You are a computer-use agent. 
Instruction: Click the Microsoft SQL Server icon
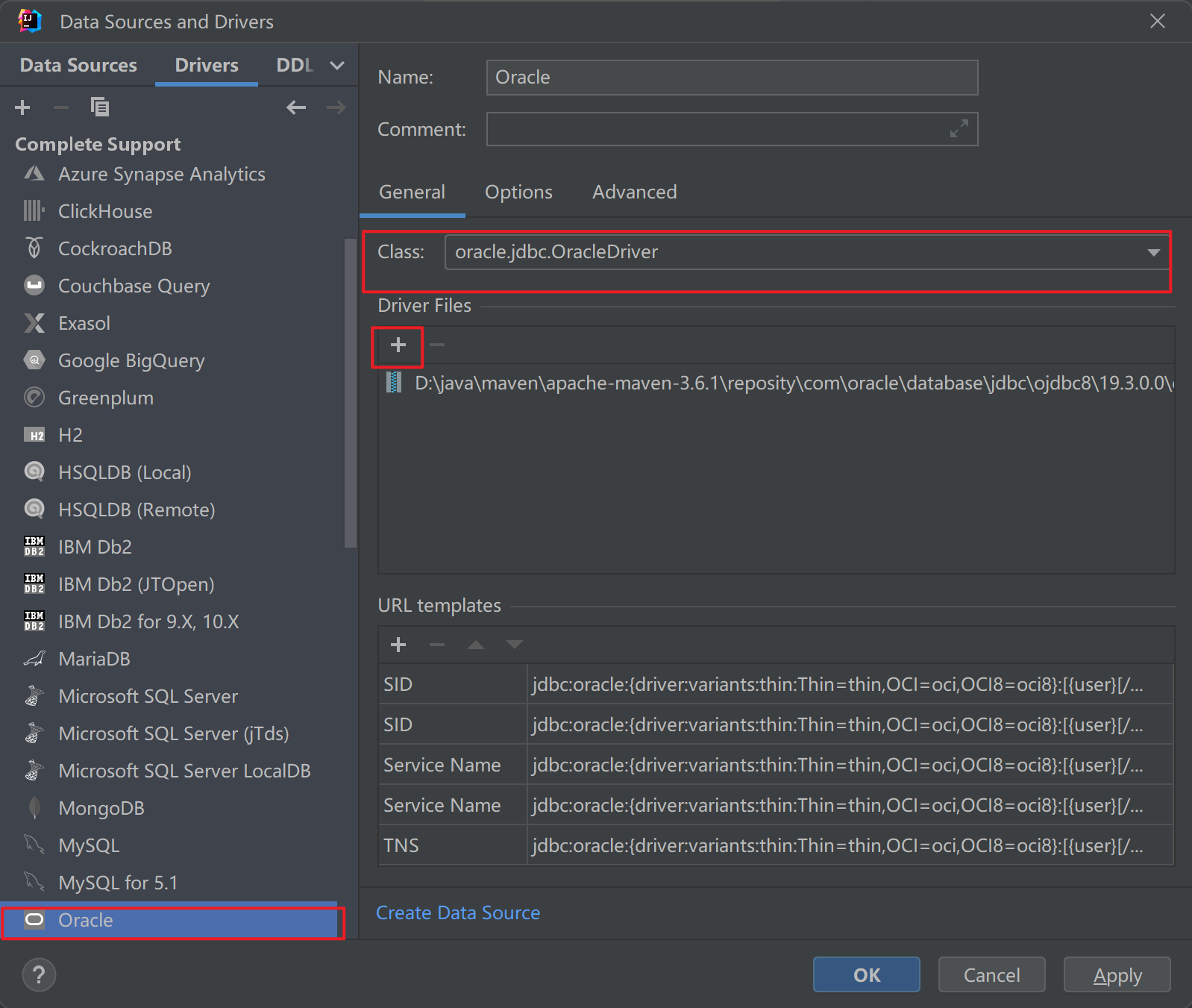coord(34,696)
